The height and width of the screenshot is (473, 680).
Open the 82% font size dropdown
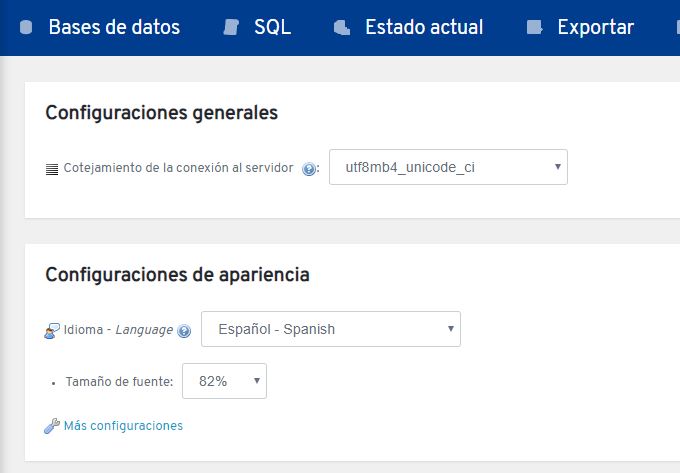225,381
